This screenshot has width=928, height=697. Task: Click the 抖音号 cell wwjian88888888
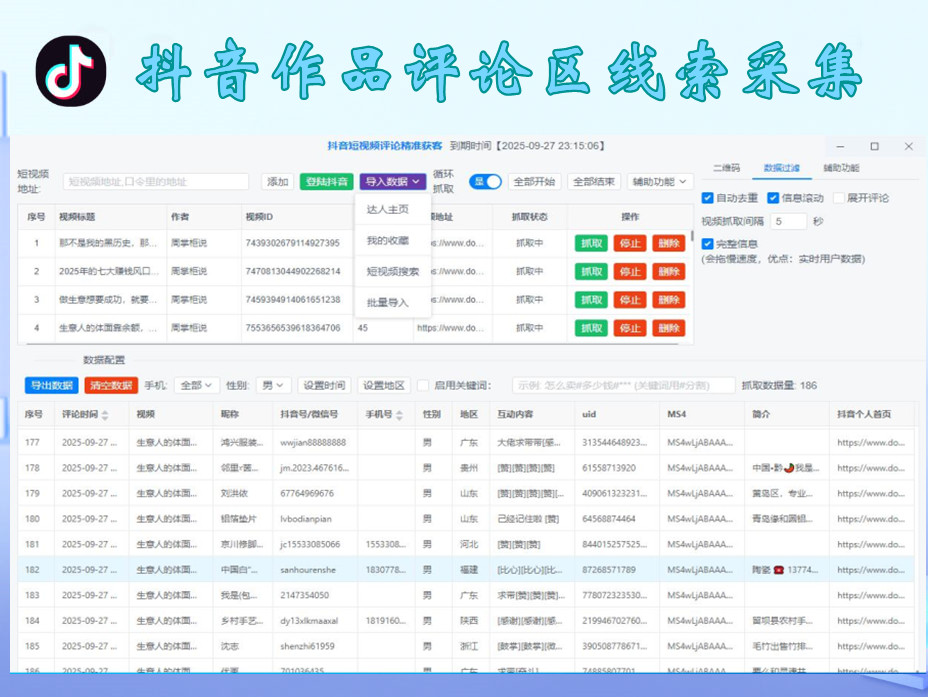(x=313, y=443)
